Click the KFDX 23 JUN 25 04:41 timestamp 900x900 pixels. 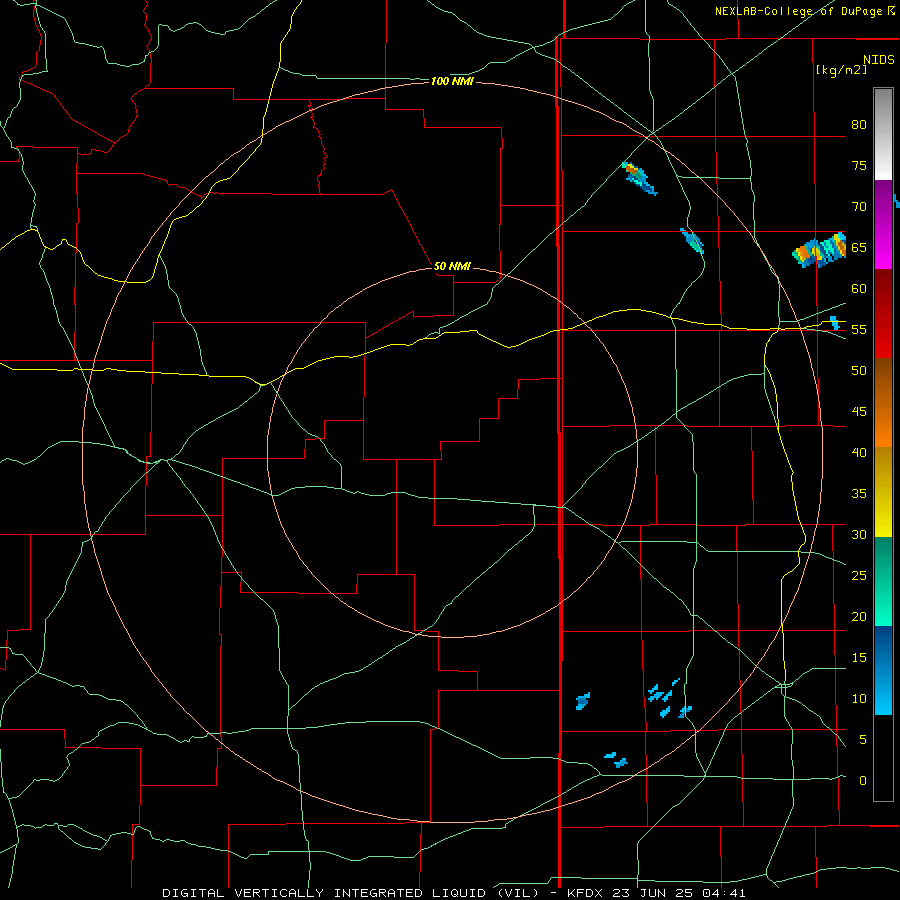tap(656, 893)
